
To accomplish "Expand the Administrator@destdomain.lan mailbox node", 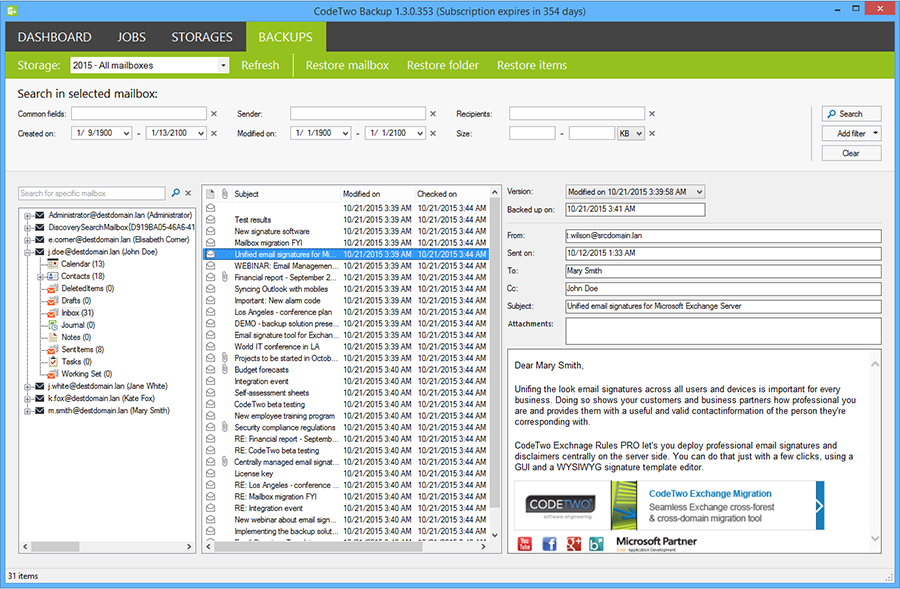I will (x=27, y=216).
